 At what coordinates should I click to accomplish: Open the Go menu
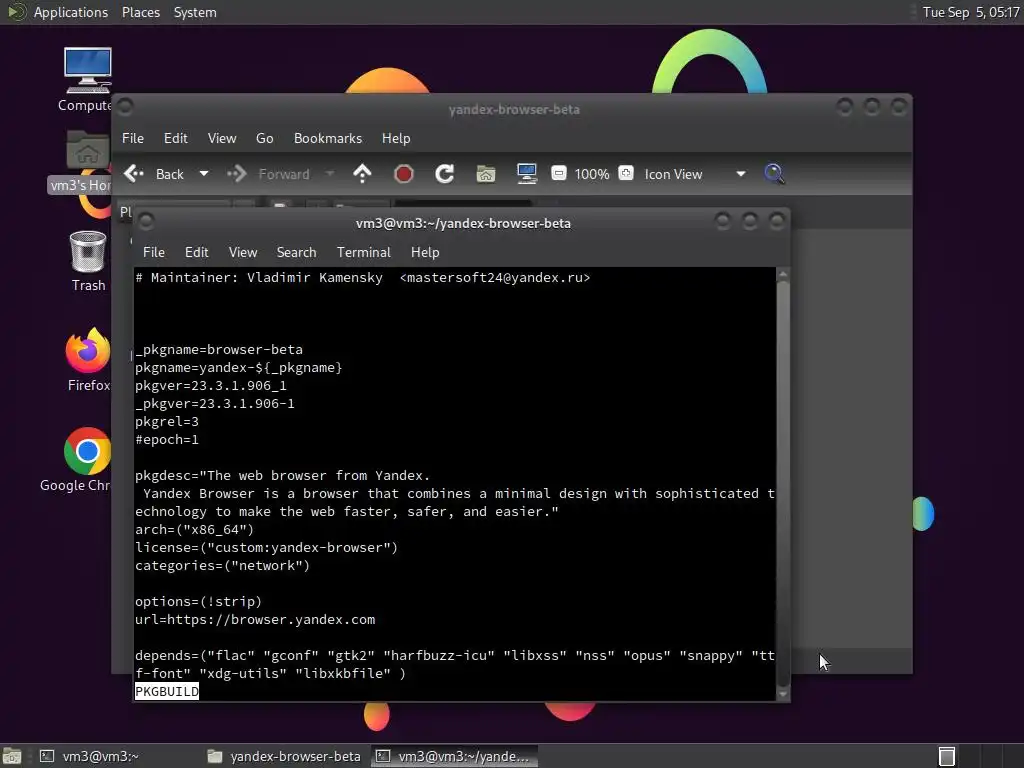point(264,138)
